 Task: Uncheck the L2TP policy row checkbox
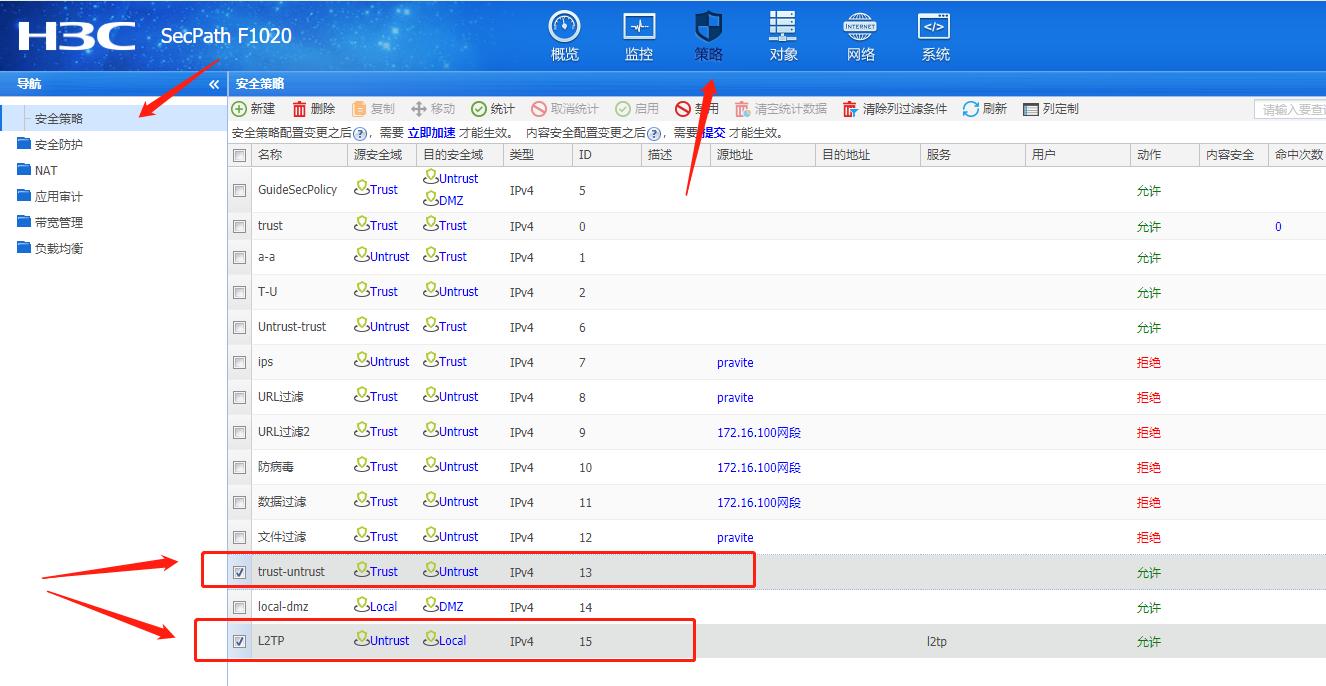238,640
